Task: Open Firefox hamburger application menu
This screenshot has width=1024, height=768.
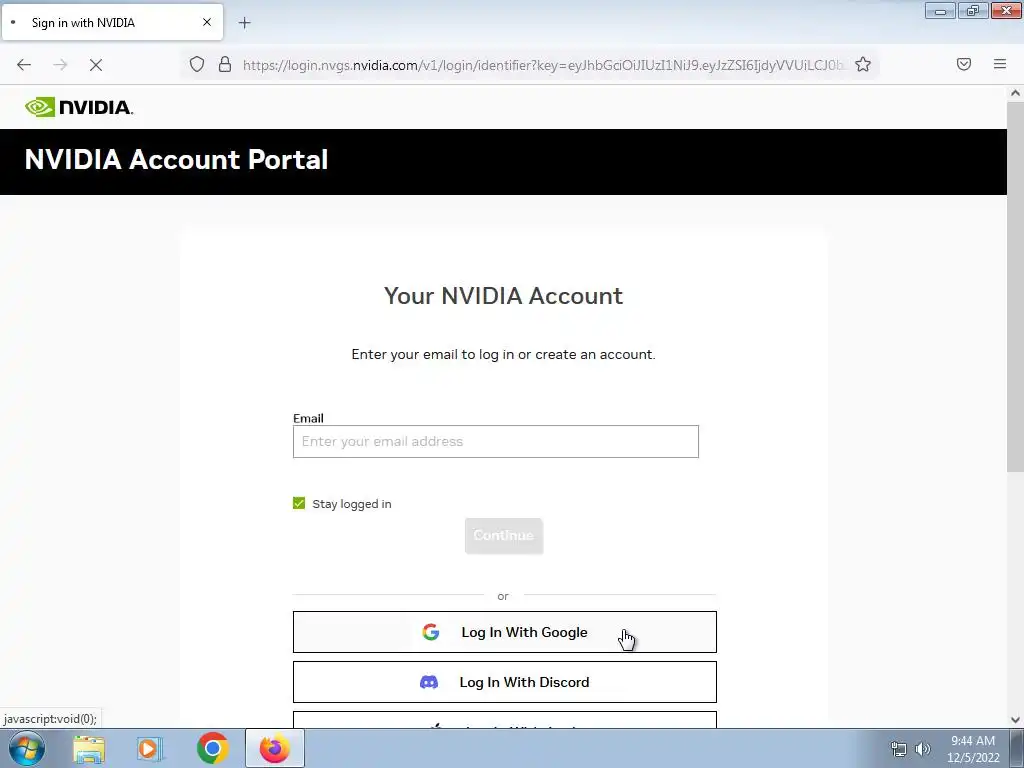Action: pos(999,64)
